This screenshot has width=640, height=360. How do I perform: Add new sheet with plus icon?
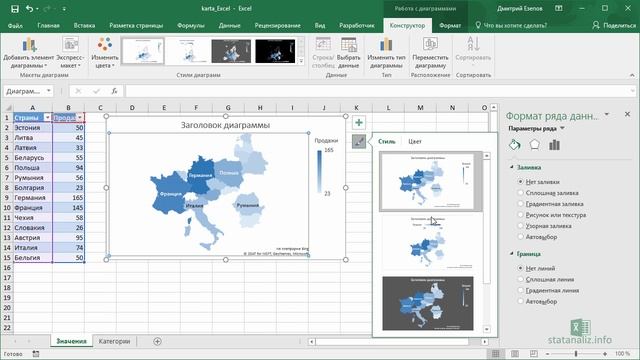pos(157,341)
